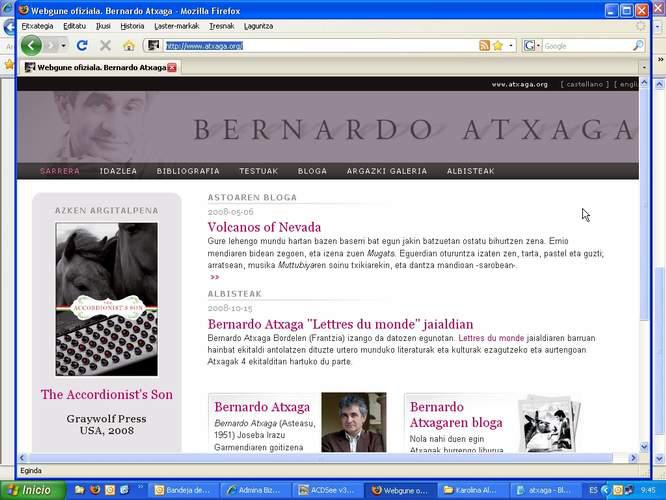Switch to Bandeja de... taskbar window
This screenshot has height=500, width=666.
[184, 490]
